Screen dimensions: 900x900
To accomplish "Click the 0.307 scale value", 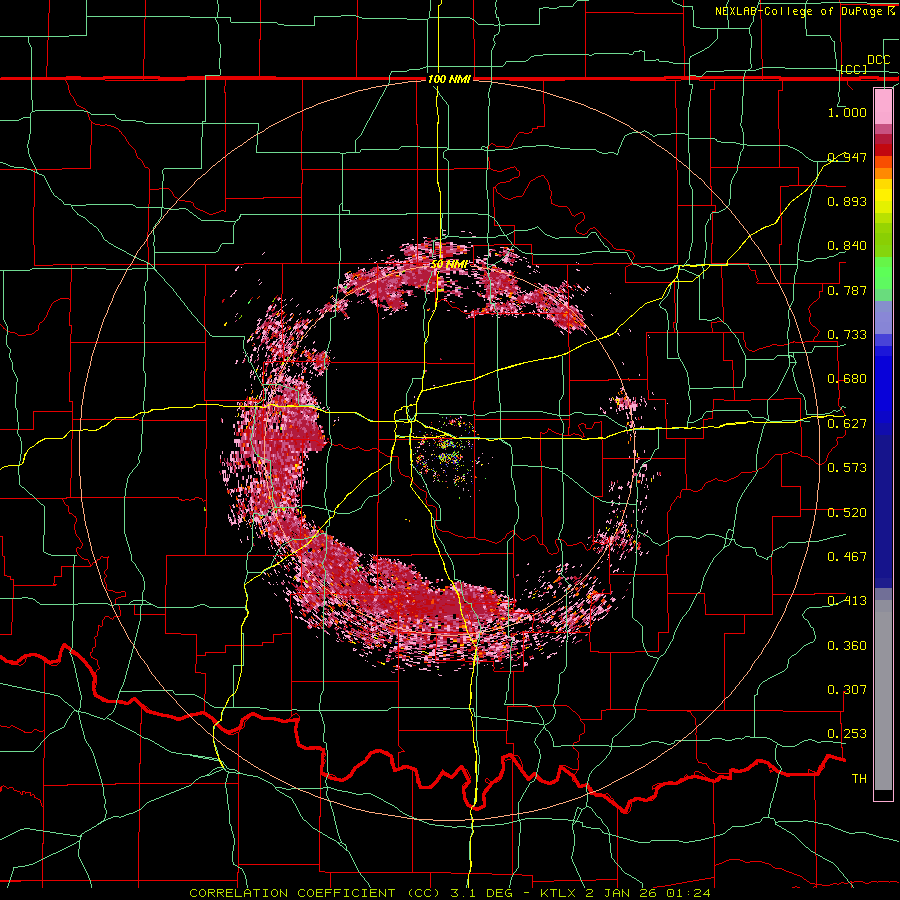I will click(x=847, y=689).
